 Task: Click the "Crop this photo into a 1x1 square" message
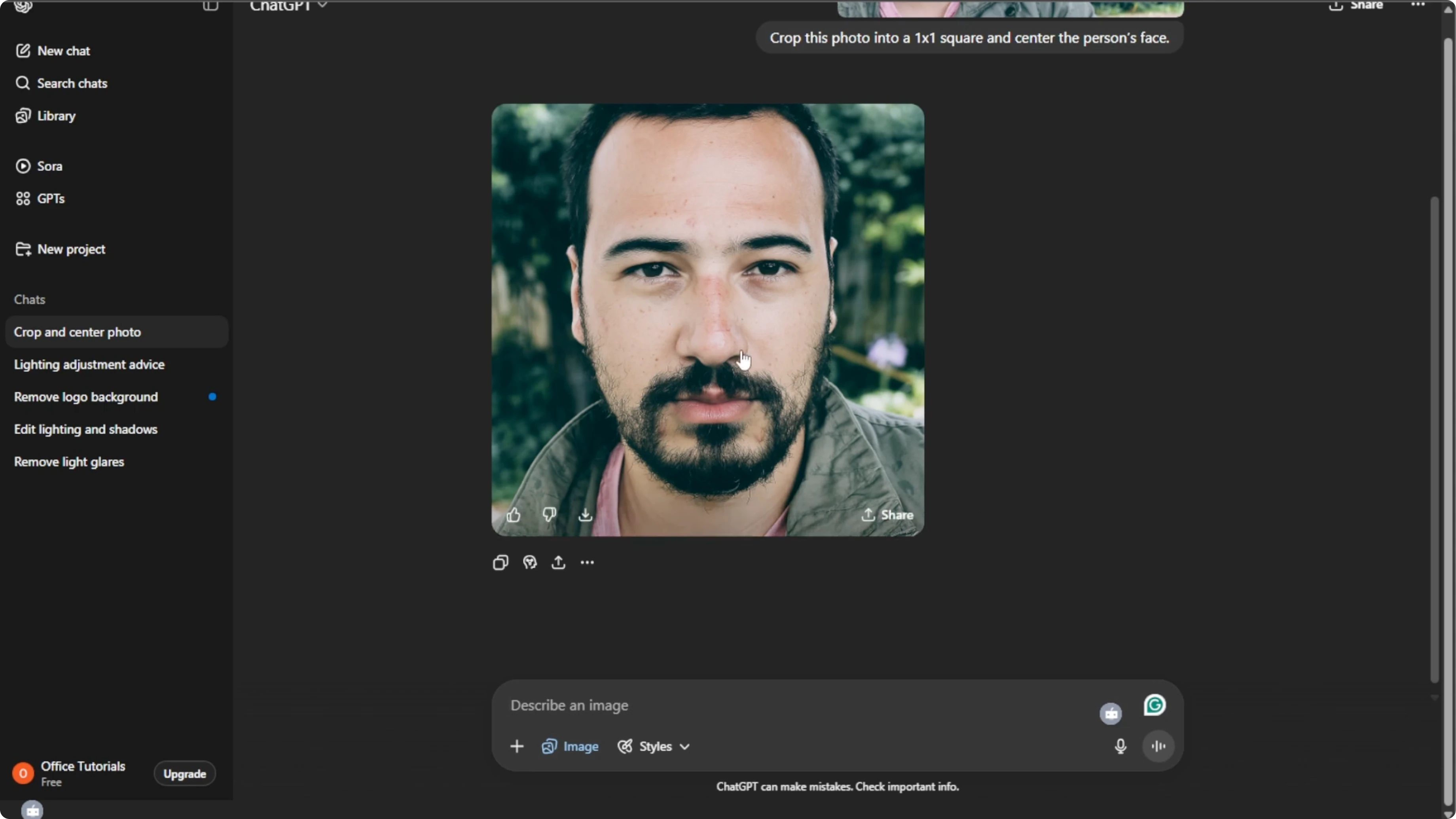point(969,38)
